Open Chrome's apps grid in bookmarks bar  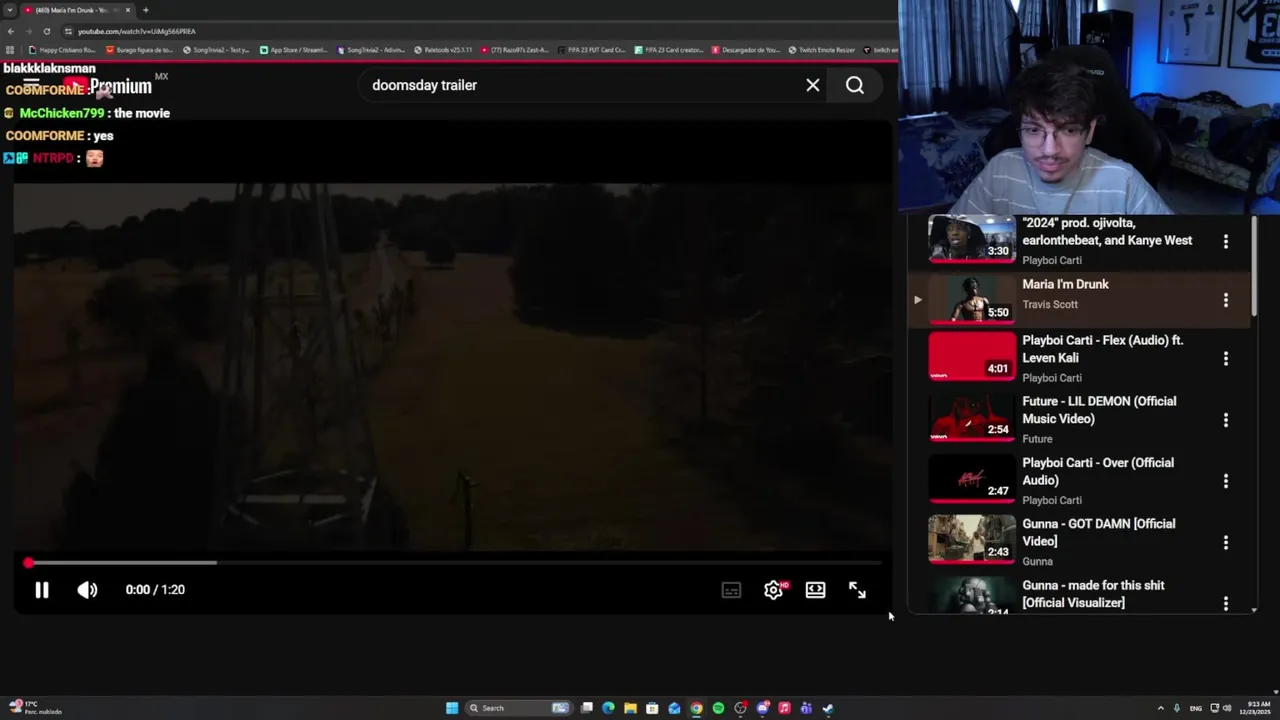tap(10, 50)
